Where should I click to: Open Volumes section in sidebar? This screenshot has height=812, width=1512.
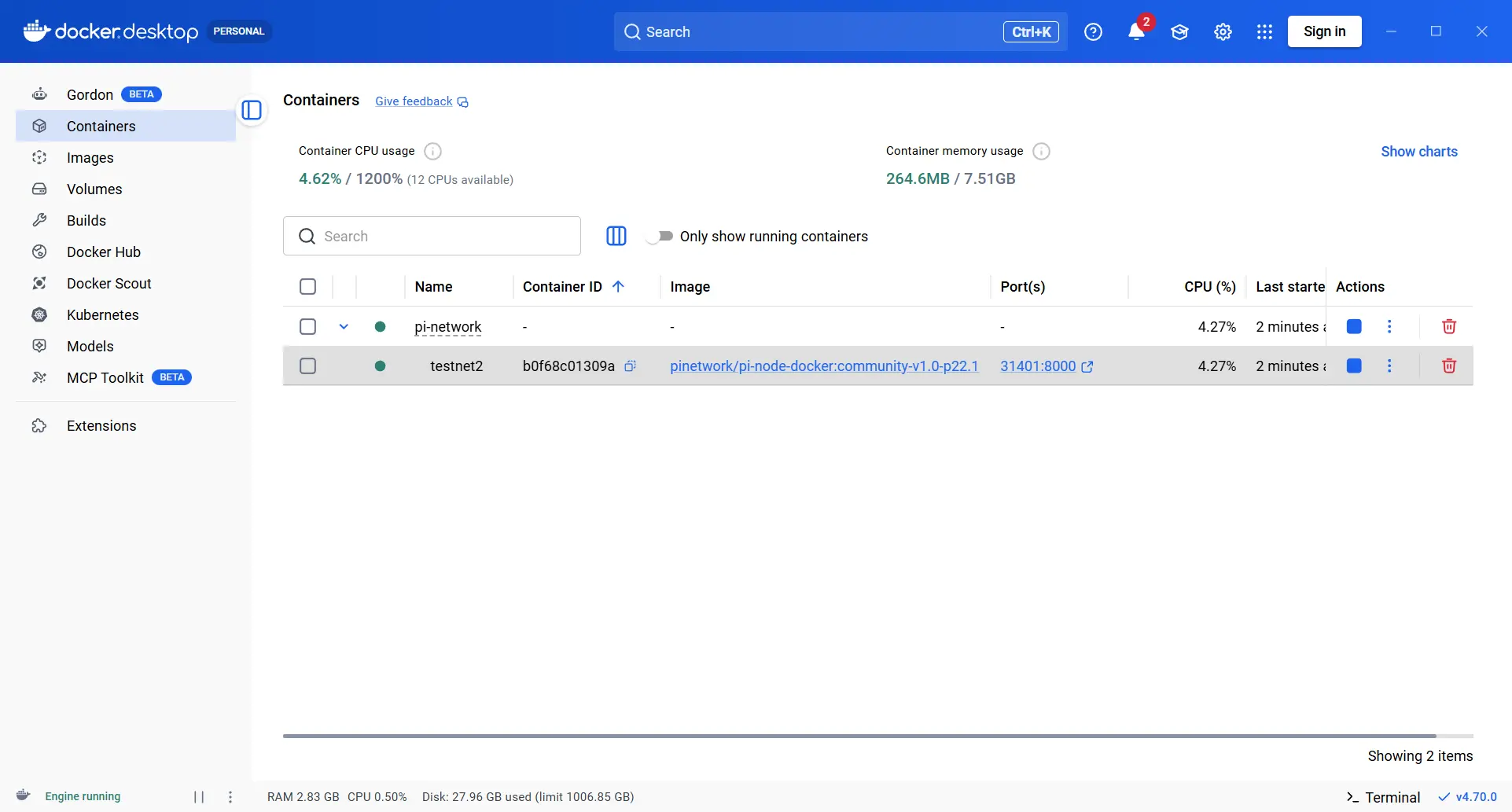click(x=94, y=189)
